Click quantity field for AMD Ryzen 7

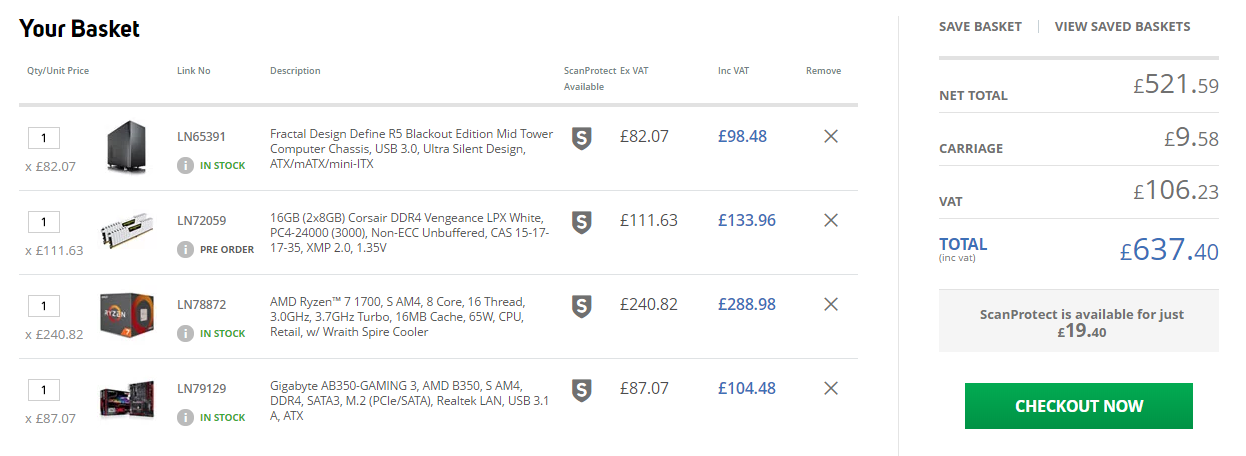pos(44,306)
